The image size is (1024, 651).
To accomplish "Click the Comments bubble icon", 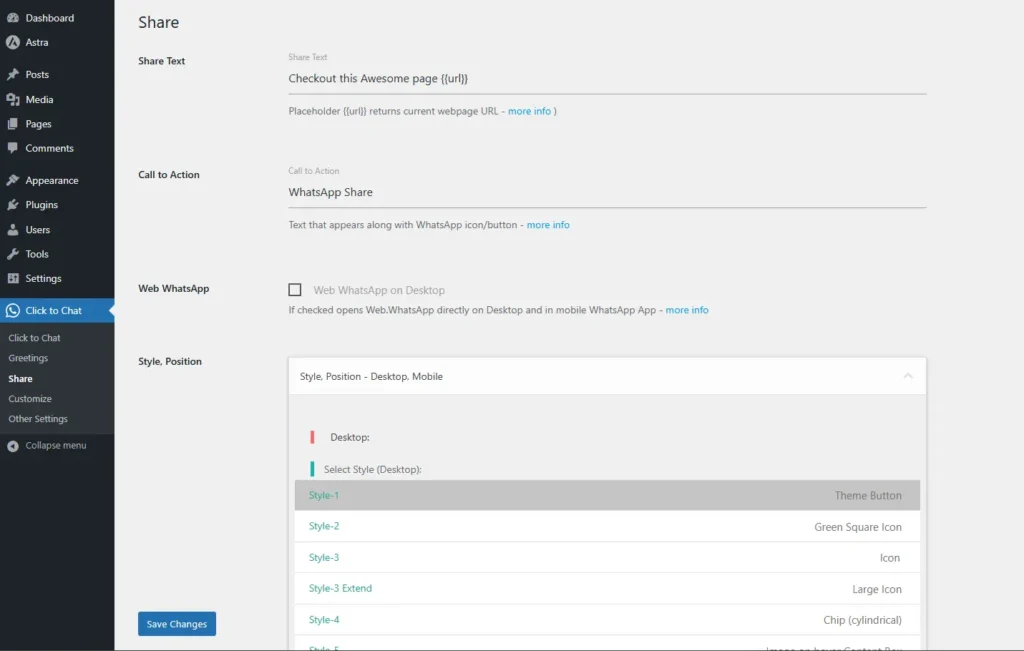I will [x=13, y=148].
